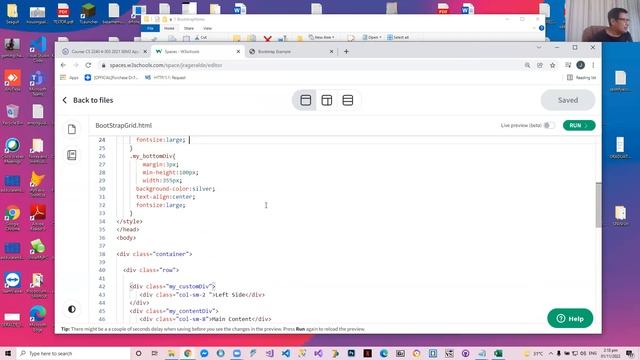Open the green Help button
The image size is (640, 360).
click(x=570, y=318)
